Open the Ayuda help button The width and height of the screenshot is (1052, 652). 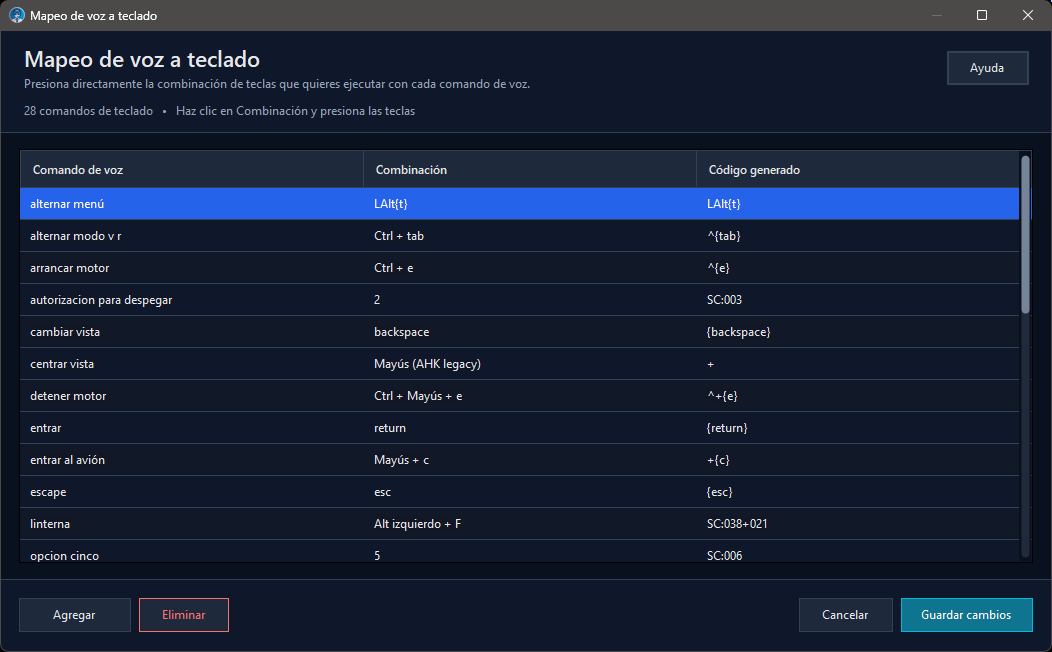(987, 68)
